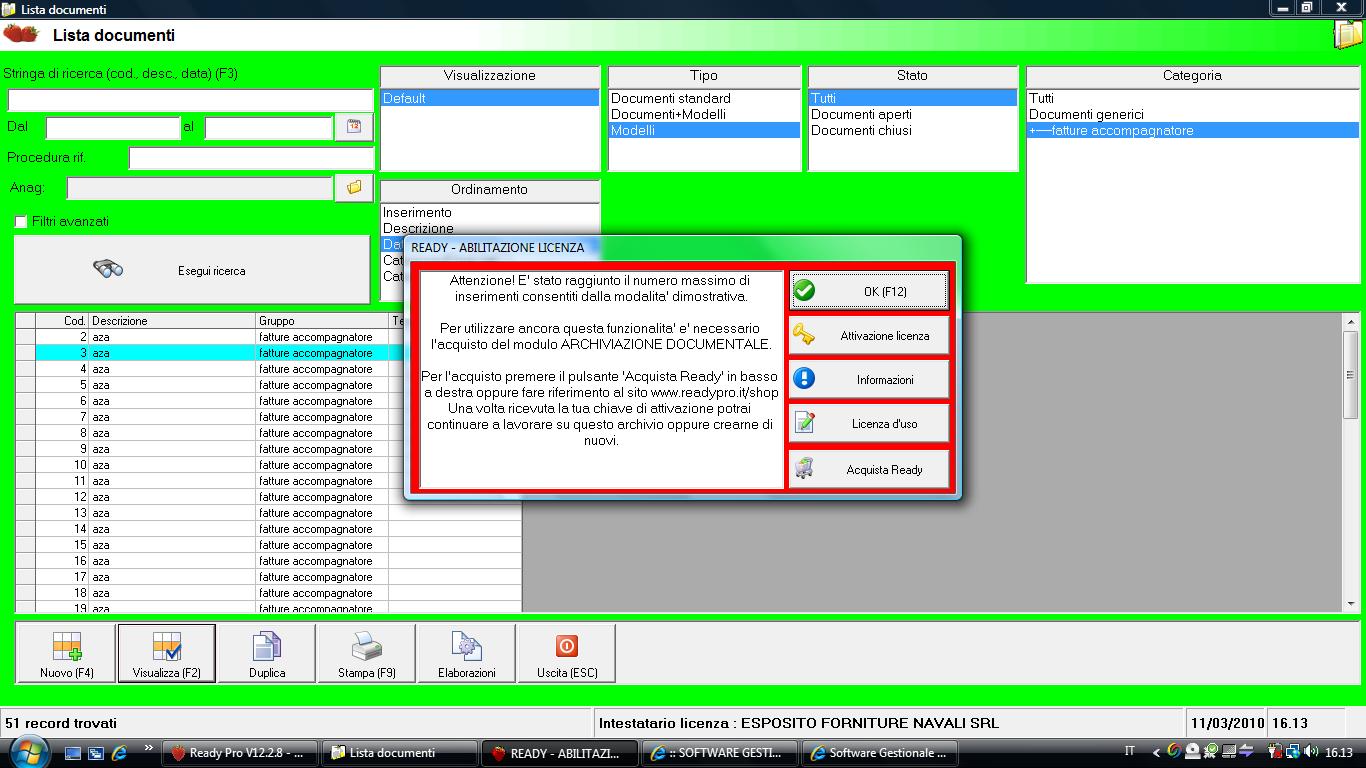Select Tutti in the Categoria list
Screen dimensions: 1366x768
1193,98
